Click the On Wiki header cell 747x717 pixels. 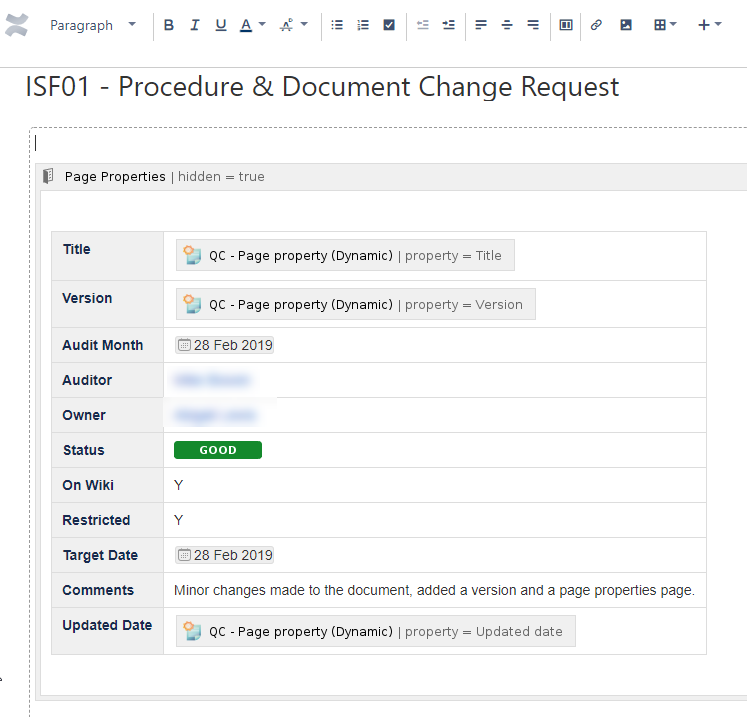(108, 485)
